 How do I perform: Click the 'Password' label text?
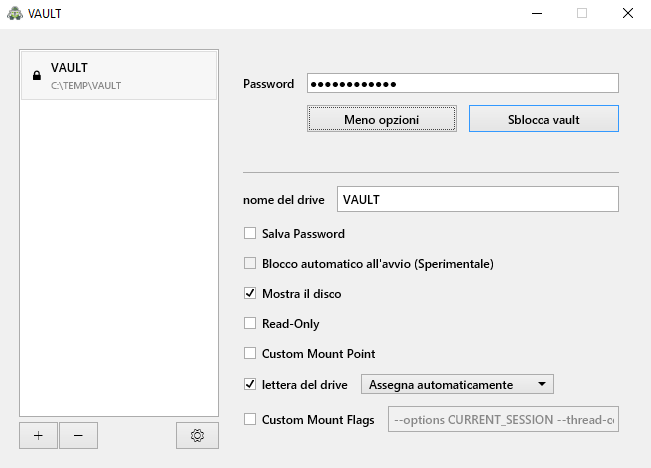[x=268, y=84]
